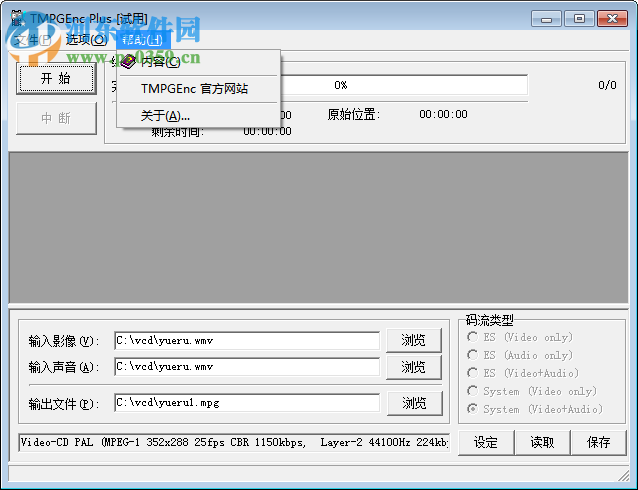The width and height of the screenshot is (638, 490).
Task: Close the TMPGEnc Plus window
Action: [612, 19]
